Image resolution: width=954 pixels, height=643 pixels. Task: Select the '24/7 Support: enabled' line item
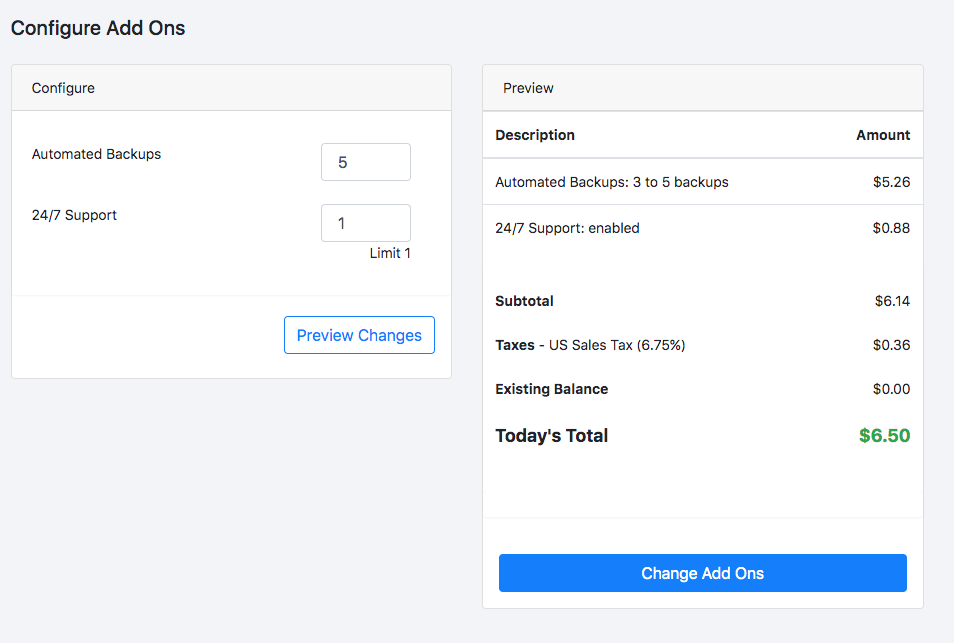pos(567,228)
